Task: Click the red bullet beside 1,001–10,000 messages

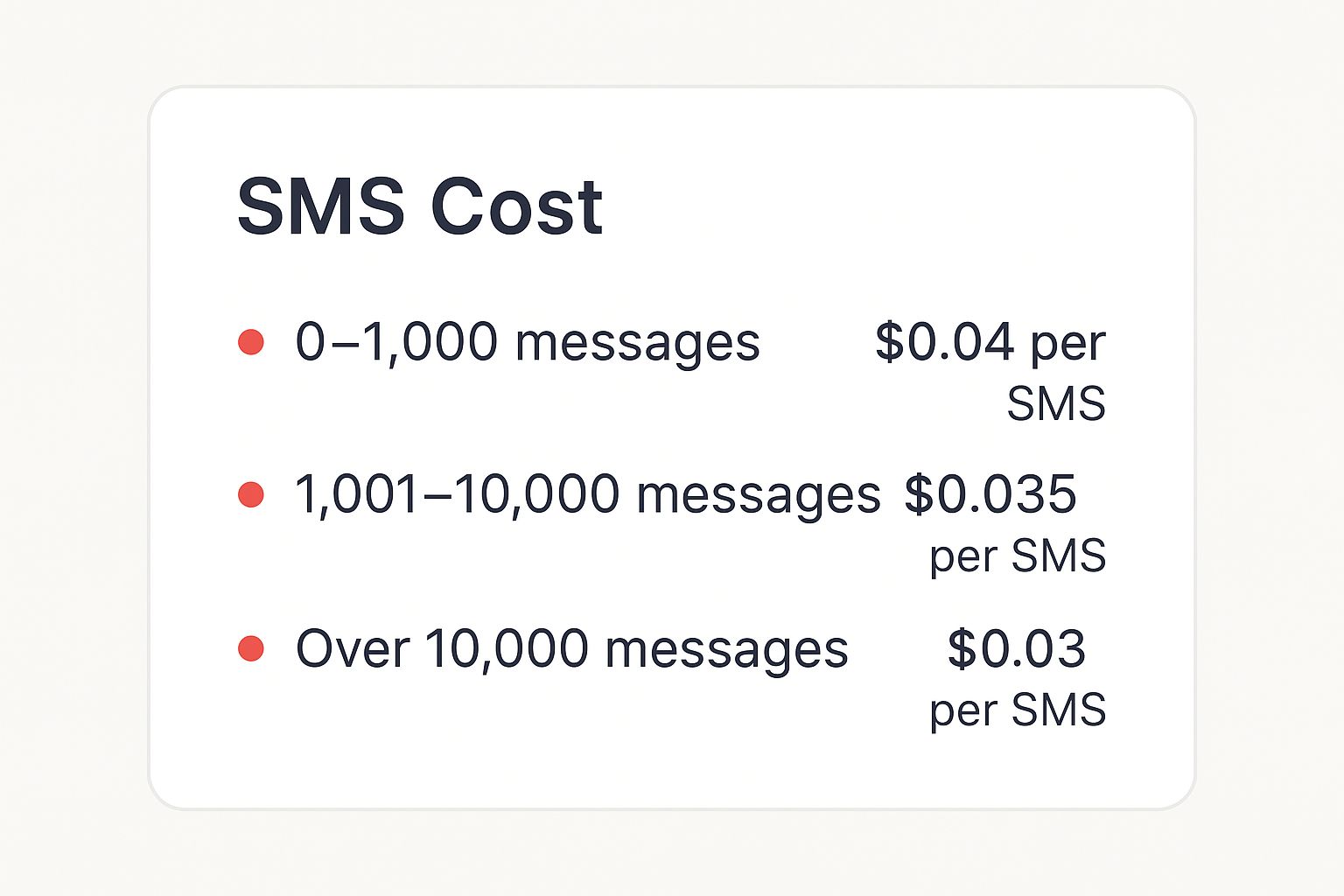Action: [x=251, y=494]
